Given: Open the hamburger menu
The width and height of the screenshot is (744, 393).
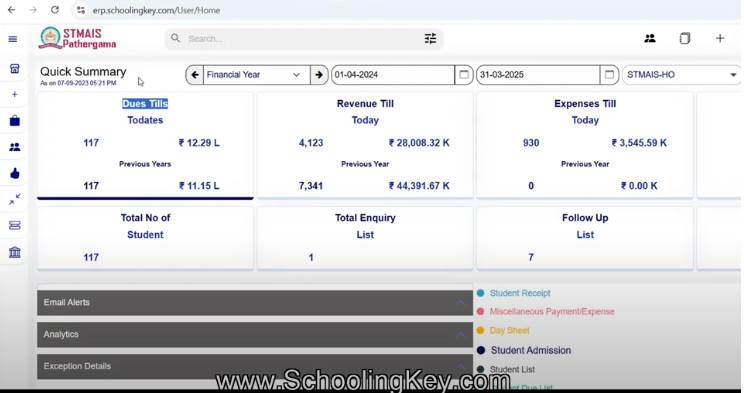Looking at the screenshot, I should click(13, 39).
